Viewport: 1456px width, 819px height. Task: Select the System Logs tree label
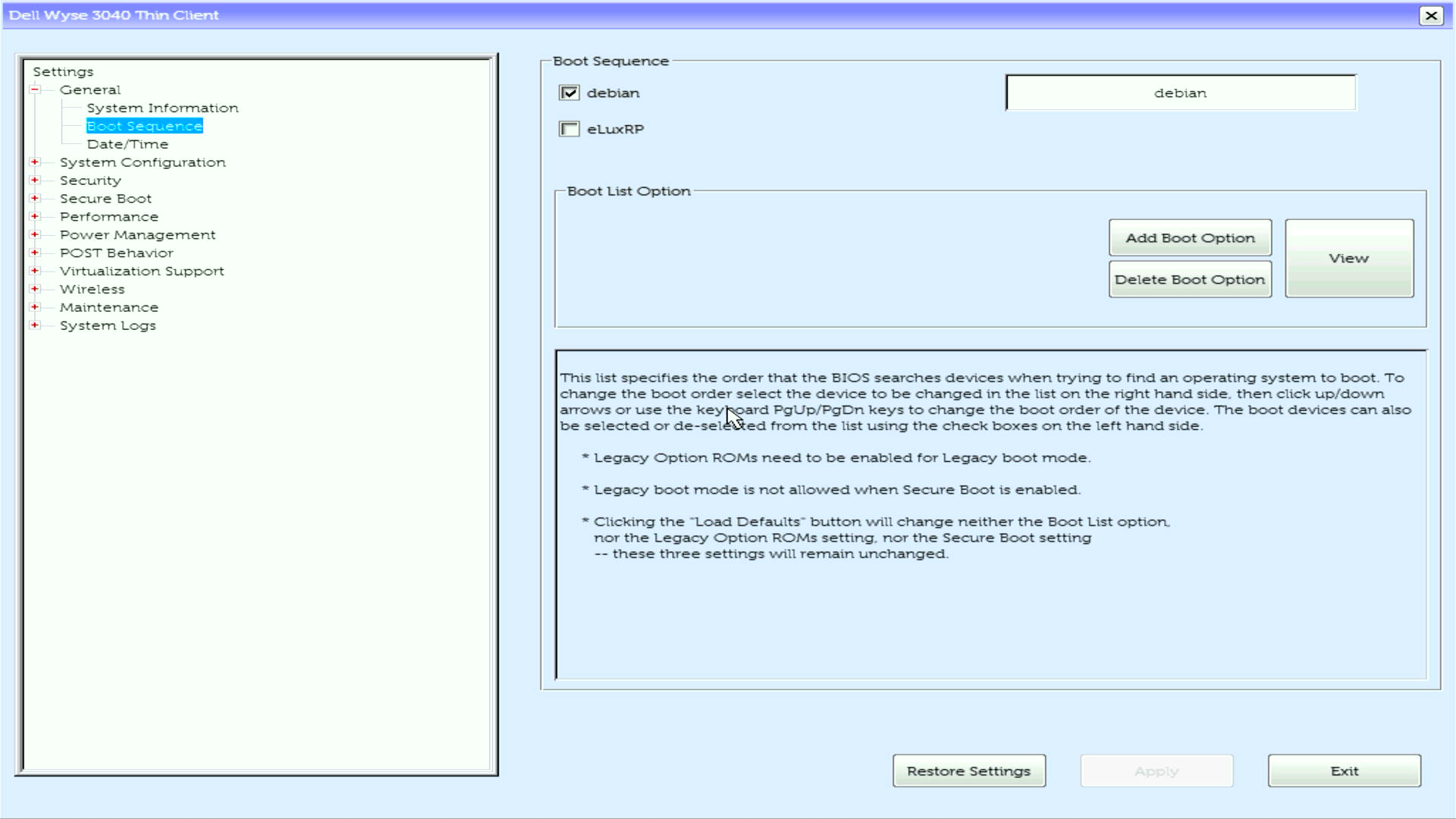108,326
